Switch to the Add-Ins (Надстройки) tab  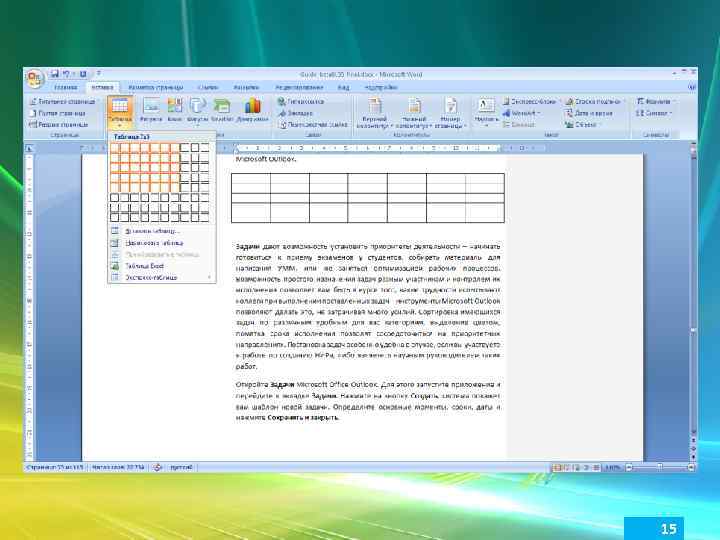381,87
